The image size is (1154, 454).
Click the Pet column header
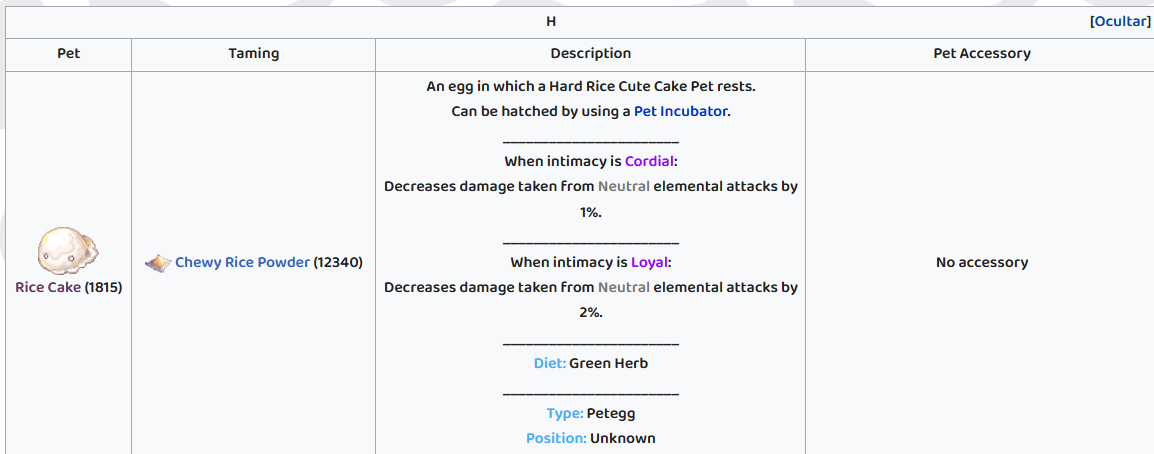pos(68,54)
